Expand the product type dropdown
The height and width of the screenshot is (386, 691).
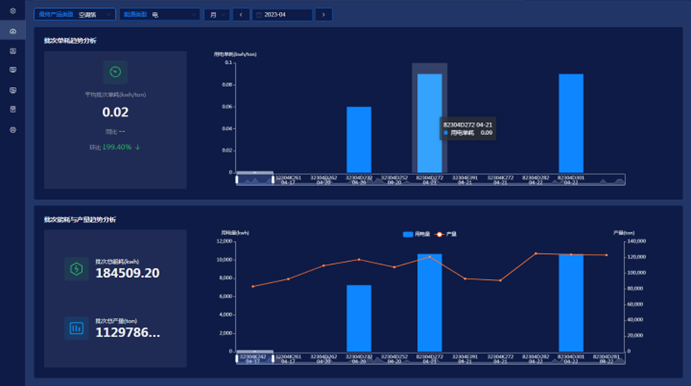75,15
